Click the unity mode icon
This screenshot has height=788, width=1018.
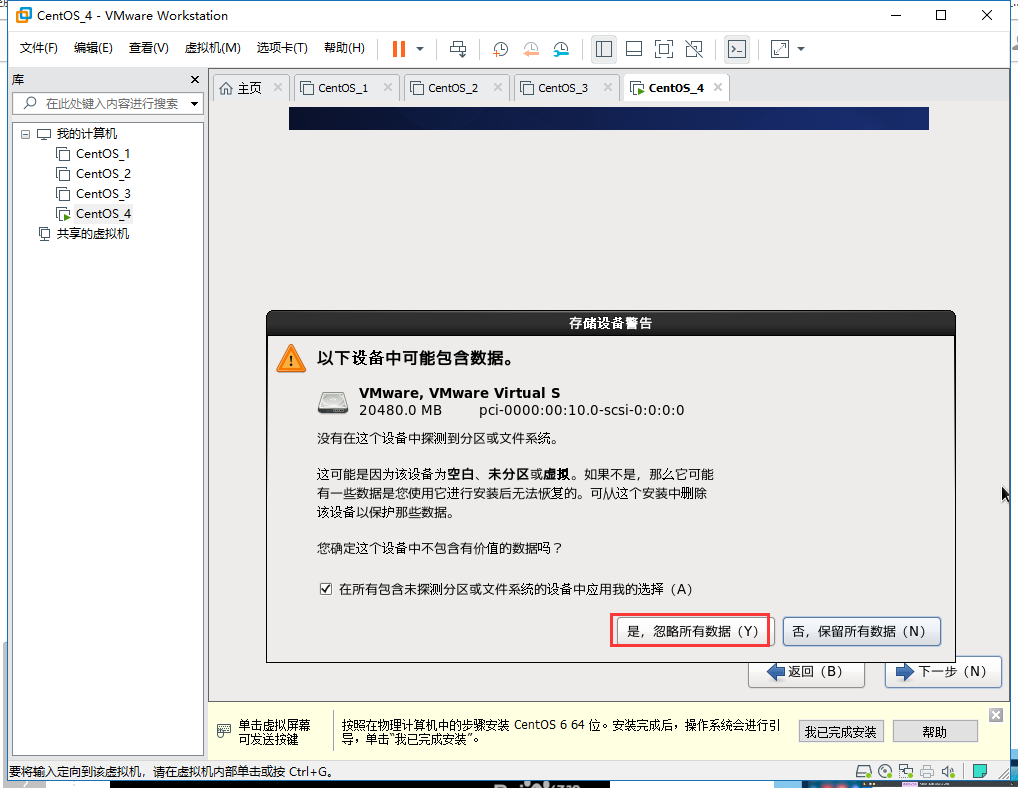pyautogui.click(x=694, y=49)
